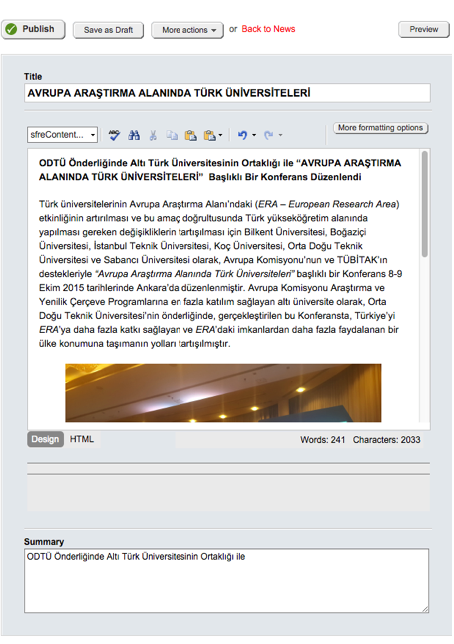Click the Preview button

pyautogui.click(x=424, y=29)
